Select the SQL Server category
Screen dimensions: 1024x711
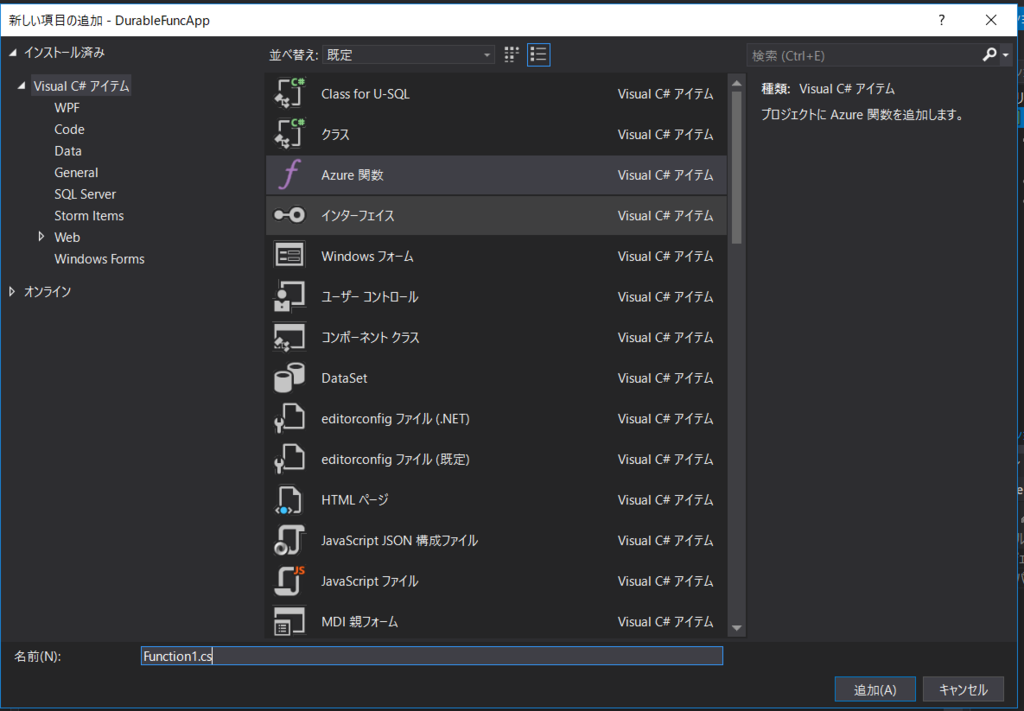[x=85, y=194]
